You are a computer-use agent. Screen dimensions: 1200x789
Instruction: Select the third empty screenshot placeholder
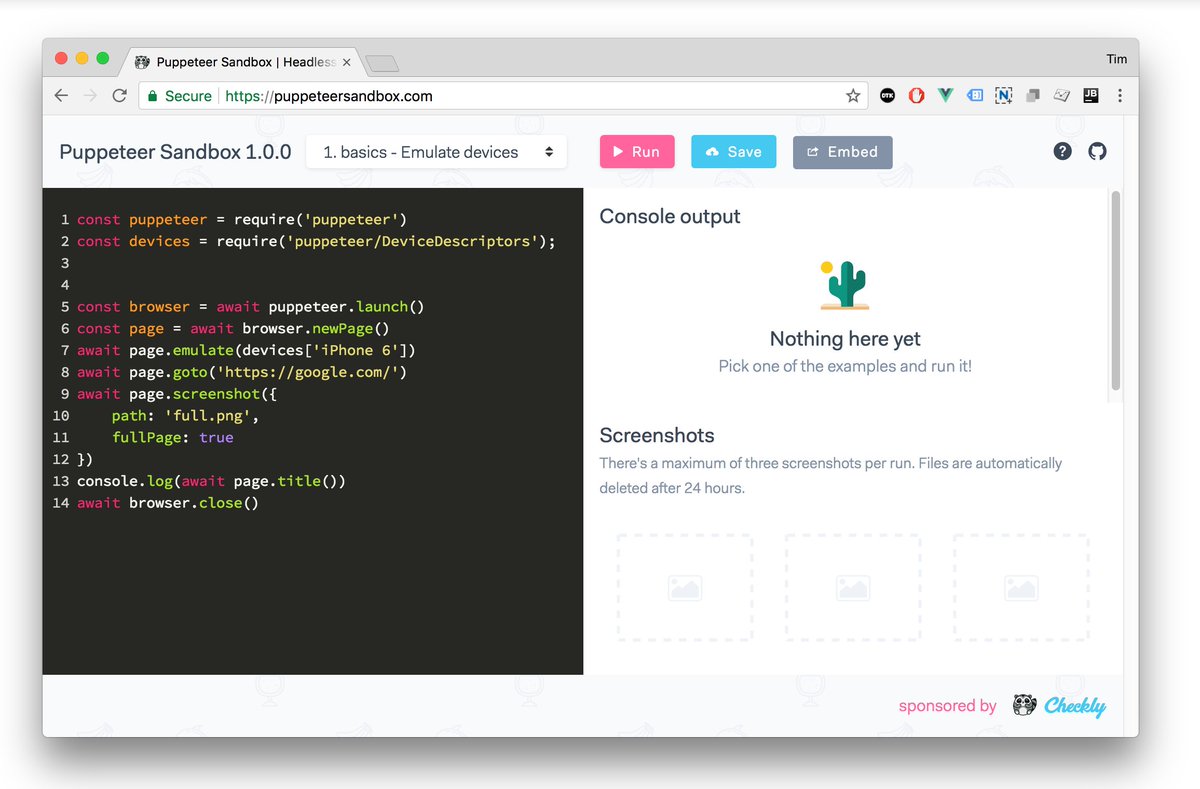[x=1021, y=587]
